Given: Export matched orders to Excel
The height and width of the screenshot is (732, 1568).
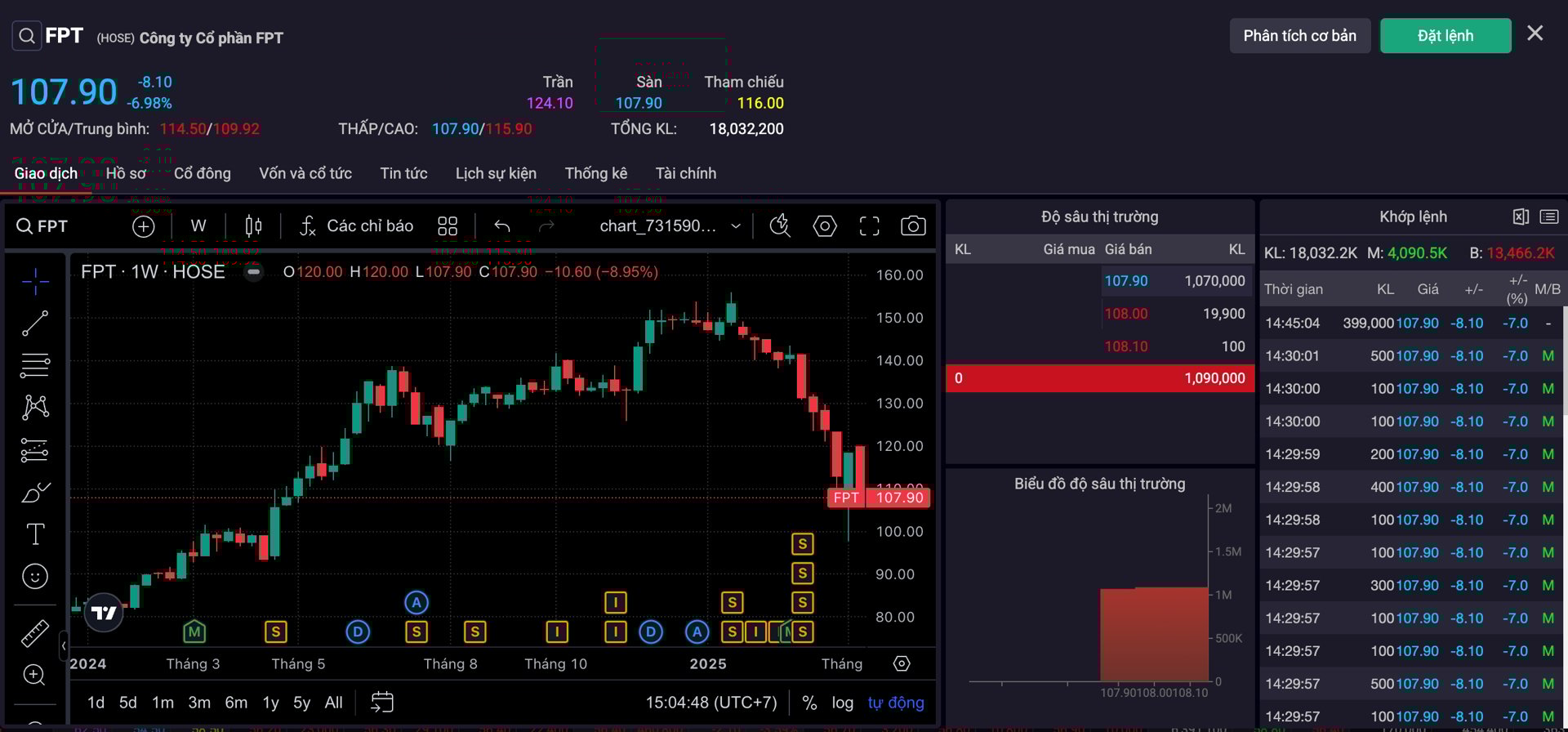Looking at the screenshot, I should 1520,216.
